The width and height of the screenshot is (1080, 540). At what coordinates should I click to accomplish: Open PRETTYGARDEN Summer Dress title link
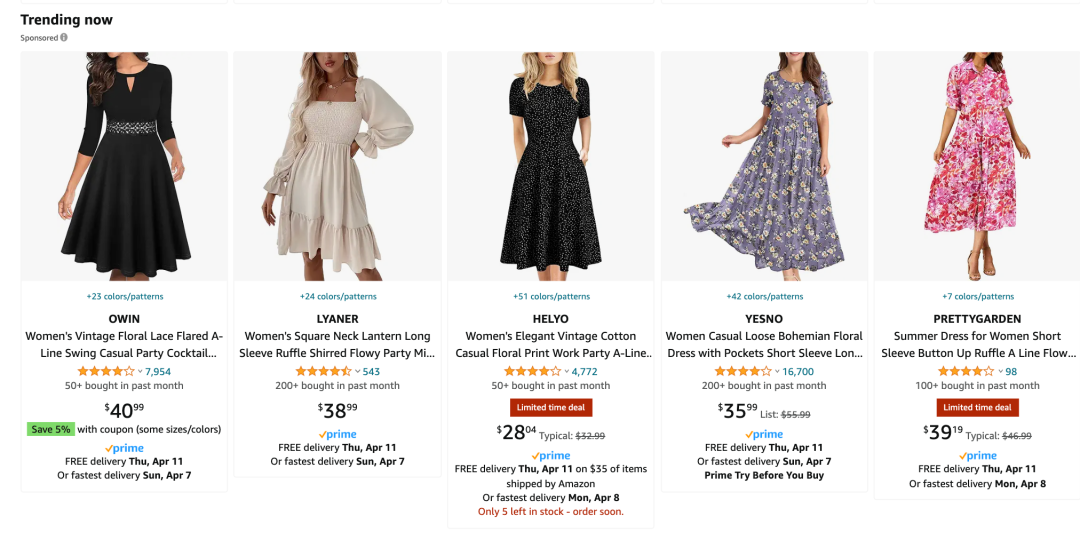977,345
